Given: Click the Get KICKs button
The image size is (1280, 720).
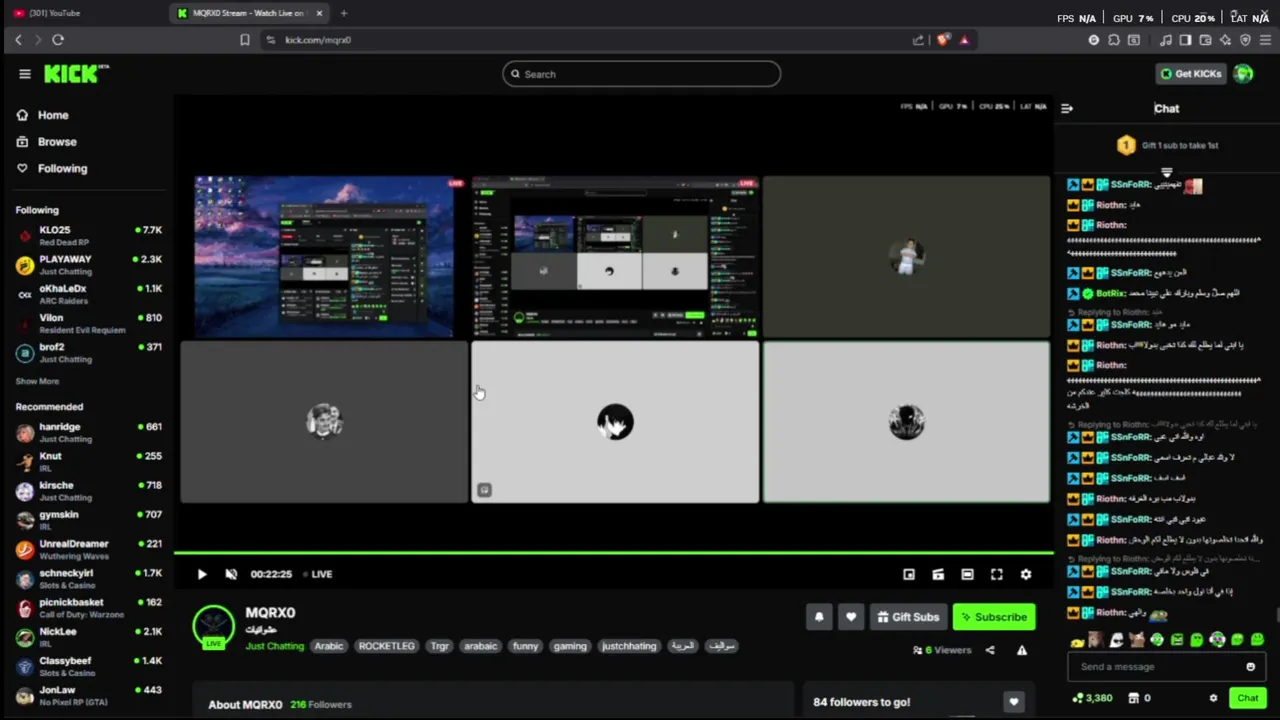Looking at the screenshot, I should 1191,74.
